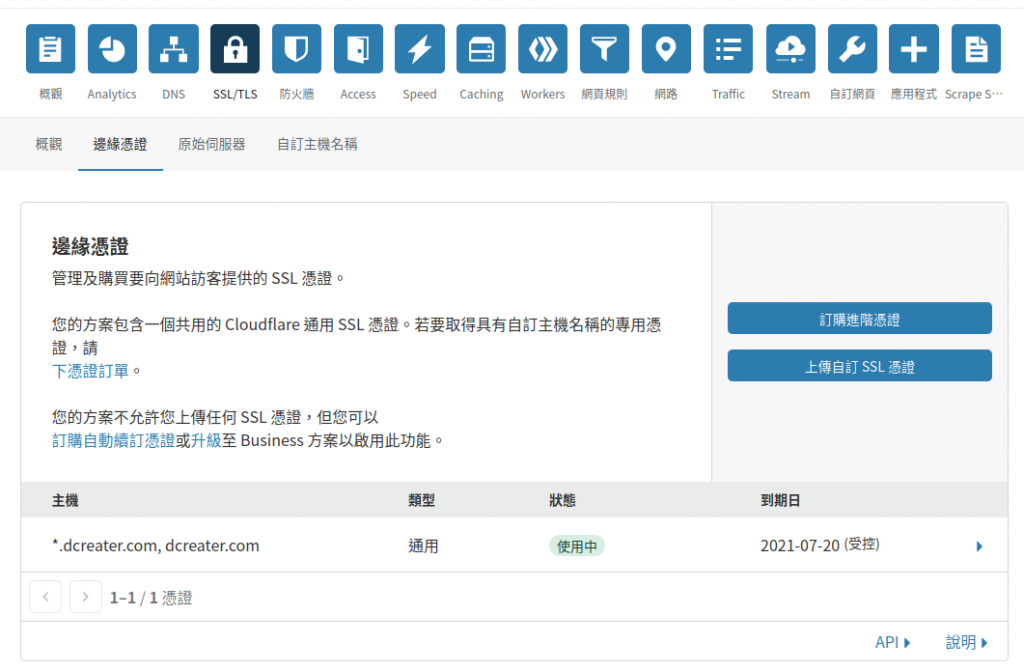Click the 到期日 column header

point(780,500)
